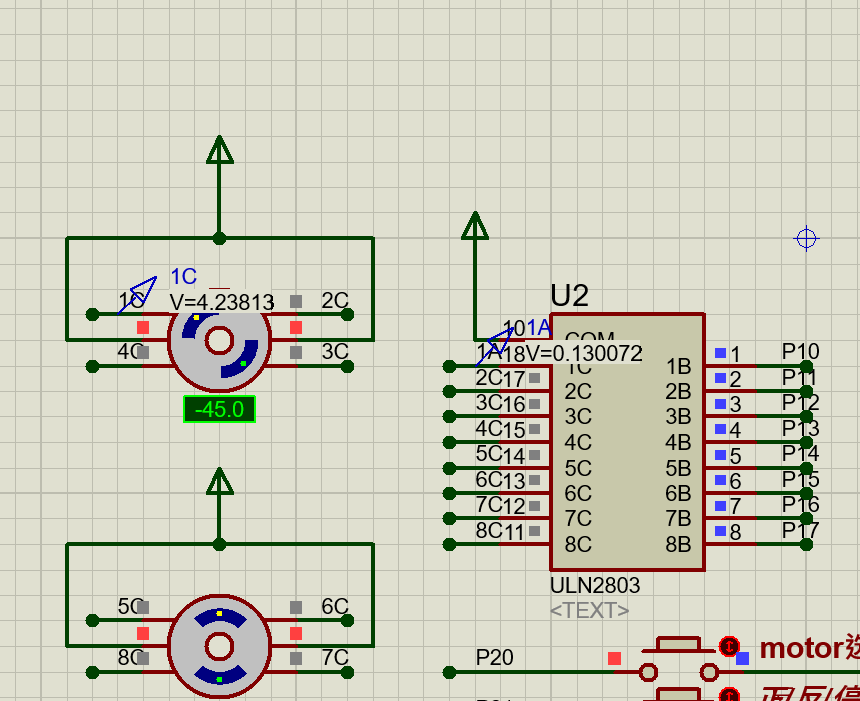860x701 pixels.
Task: Select the ULN2803 part value label
Action: (x=595, y=586)
